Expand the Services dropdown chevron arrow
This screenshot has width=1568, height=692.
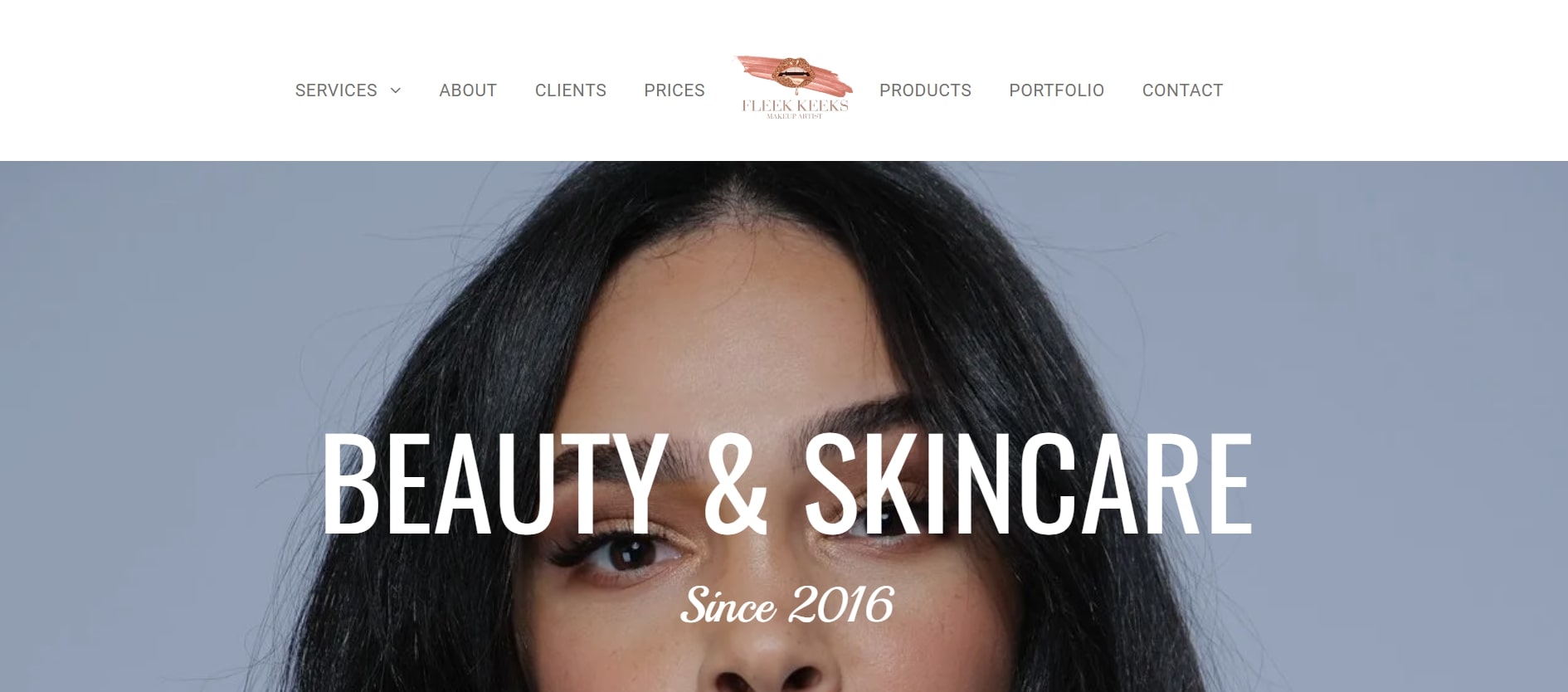(396, 90)
